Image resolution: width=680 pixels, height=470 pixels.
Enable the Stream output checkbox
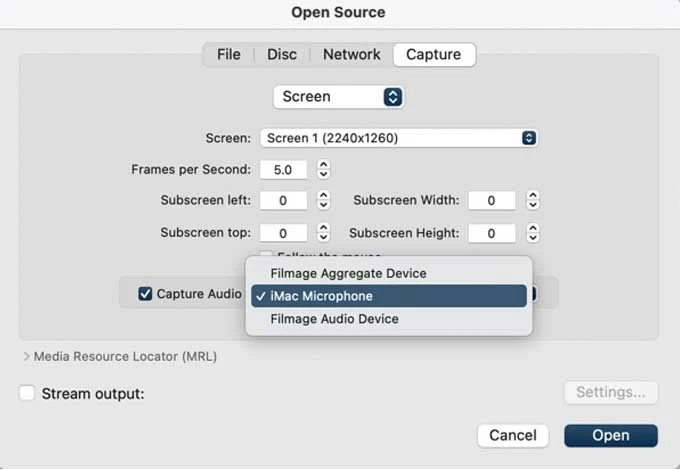click(x=28, y=393)
